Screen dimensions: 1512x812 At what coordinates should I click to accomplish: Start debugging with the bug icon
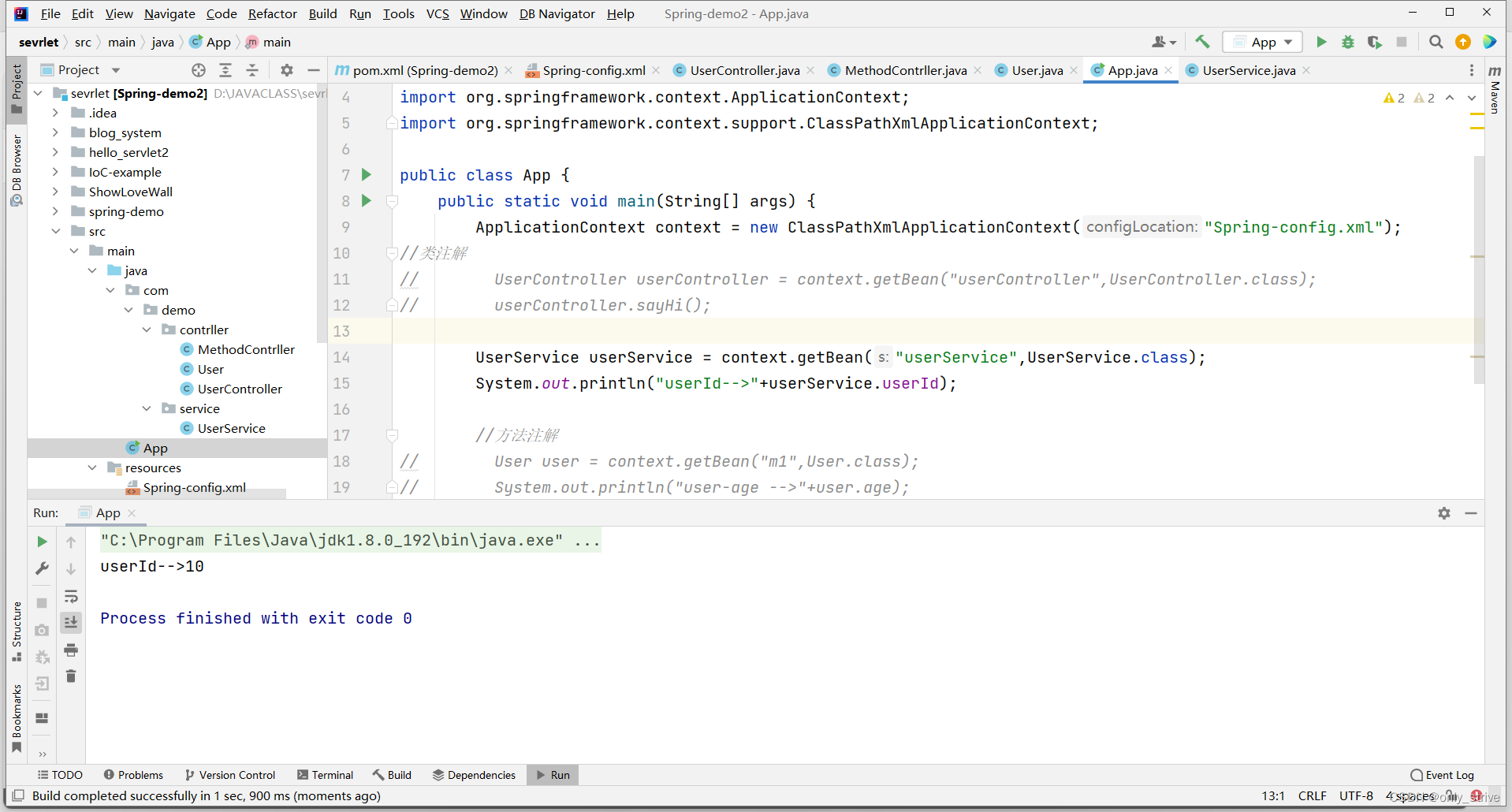coord(1348,42)
